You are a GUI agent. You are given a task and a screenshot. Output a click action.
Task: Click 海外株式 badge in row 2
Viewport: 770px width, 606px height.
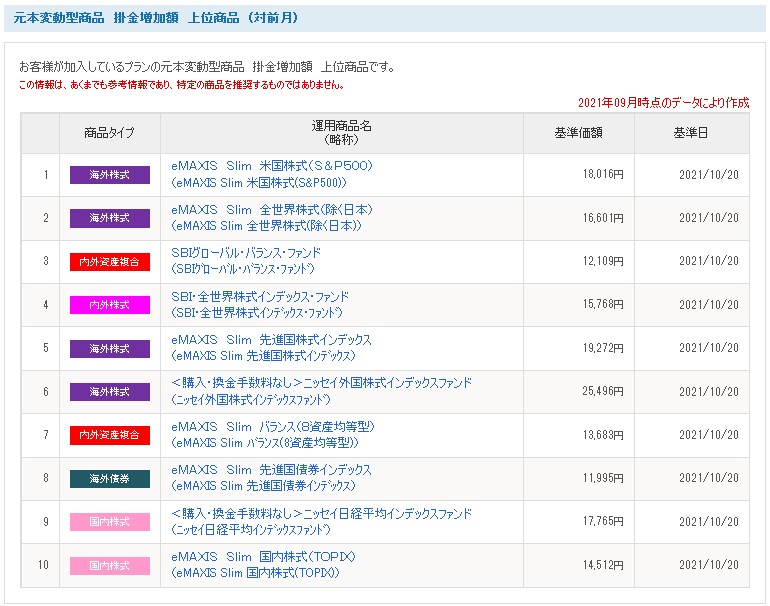110,218
